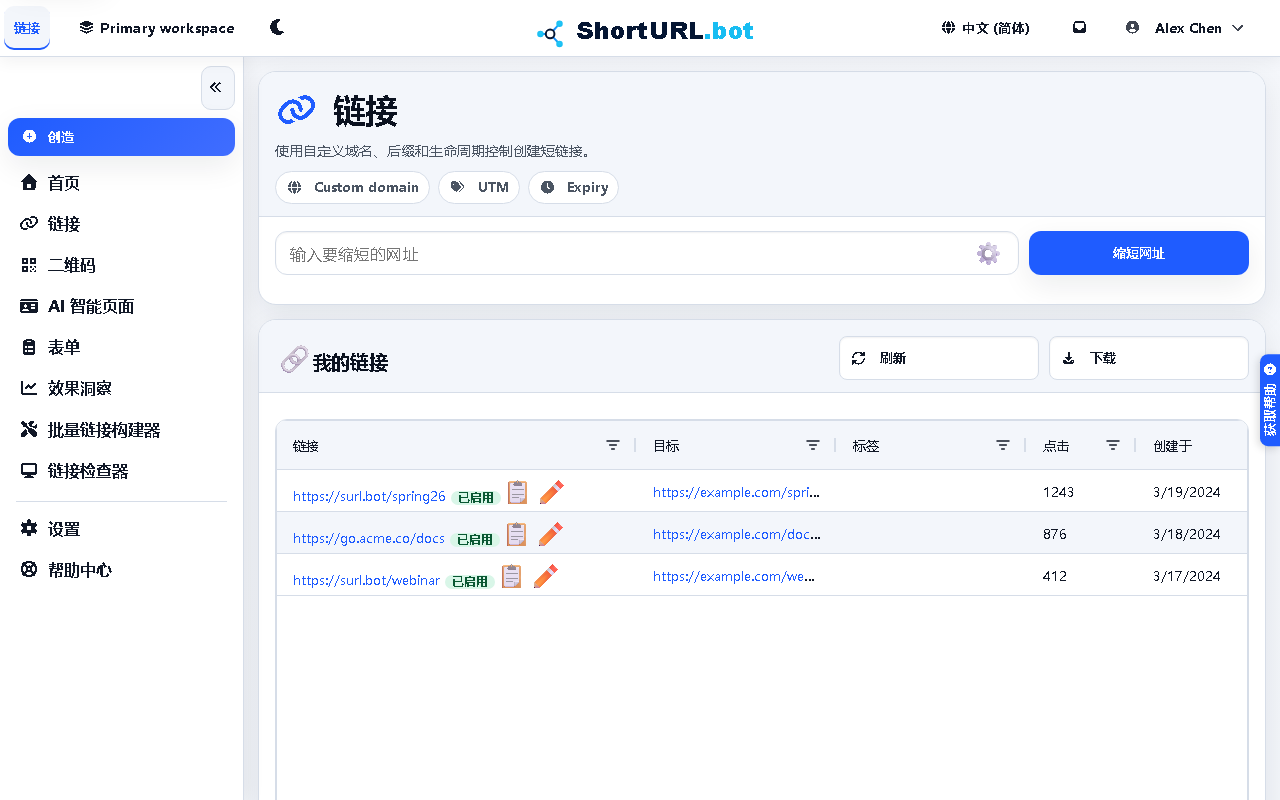The width and height of the screenshot is (1280, 800).
Task: Click the click count 1243
Action: (1058, 492)
